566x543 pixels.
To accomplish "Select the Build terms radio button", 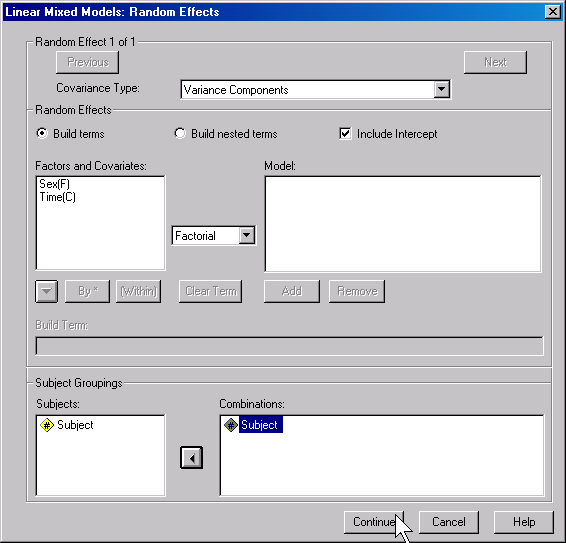I will (x=42, y=133).
